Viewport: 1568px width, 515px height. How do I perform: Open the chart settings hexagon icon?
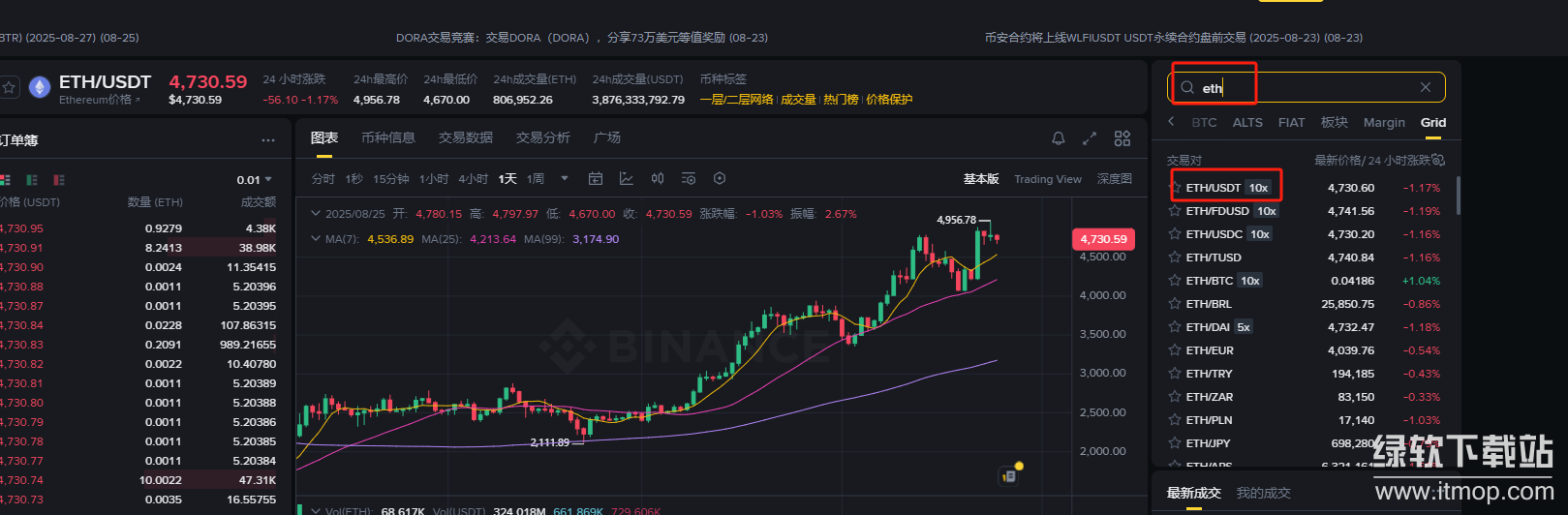(720, 178)
